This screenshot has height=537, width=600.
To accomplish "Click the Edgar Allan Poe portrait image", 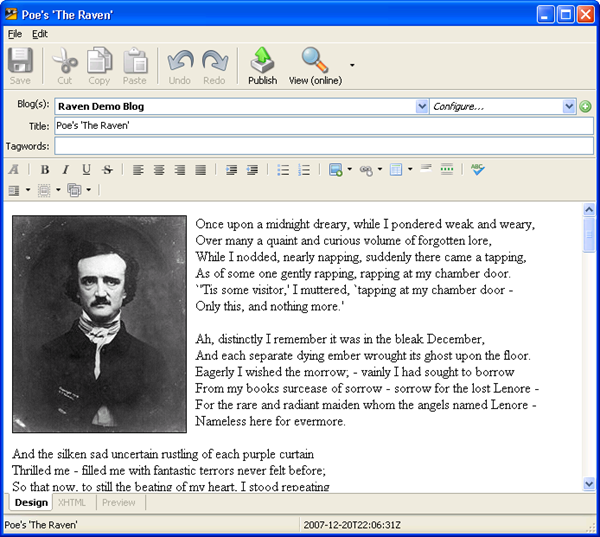I will coord(100,324).
